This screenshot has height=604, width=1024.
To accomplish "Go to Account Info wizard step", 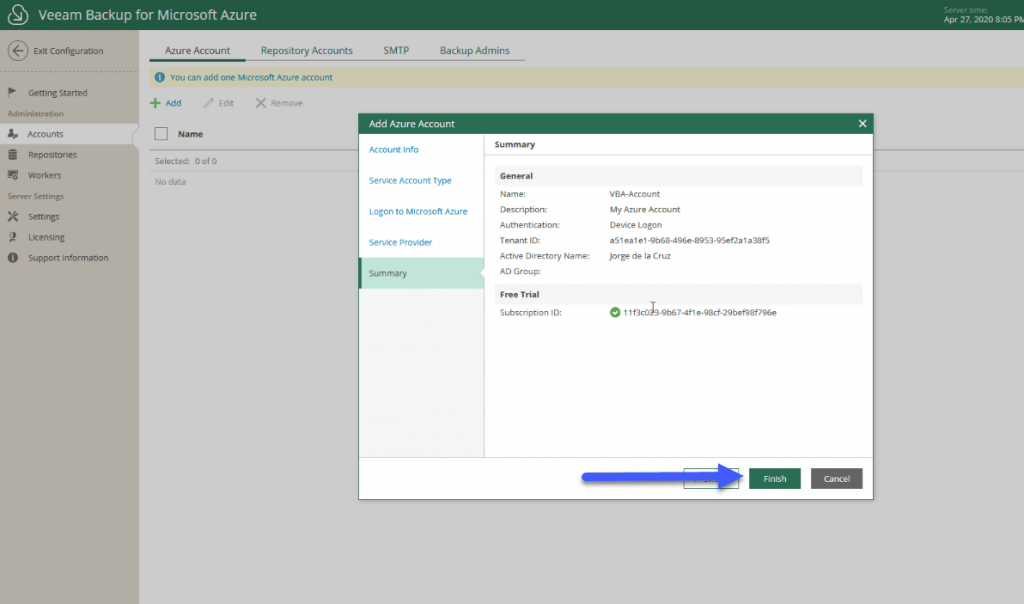I will 393,150.
